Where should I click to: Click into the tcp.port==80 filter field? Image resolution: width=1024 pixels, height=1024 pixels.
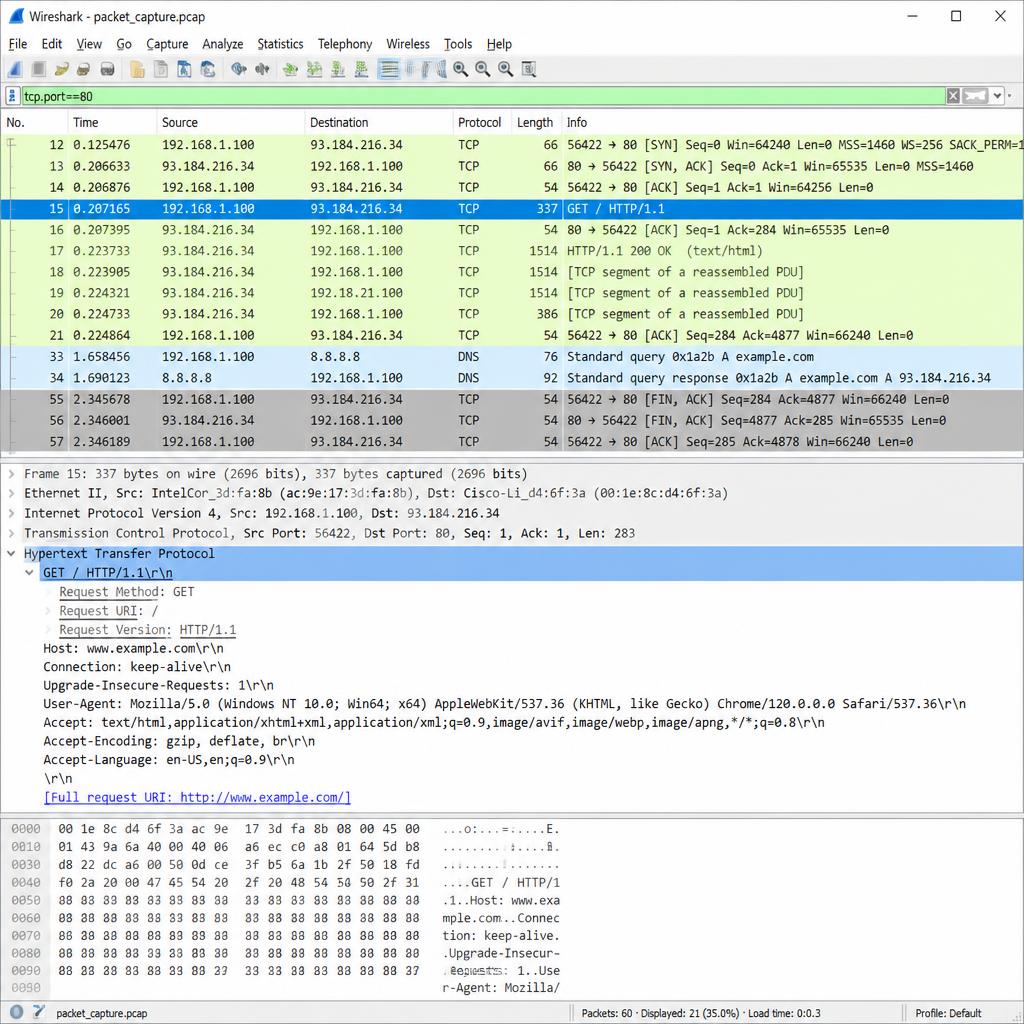click(483, 96)
